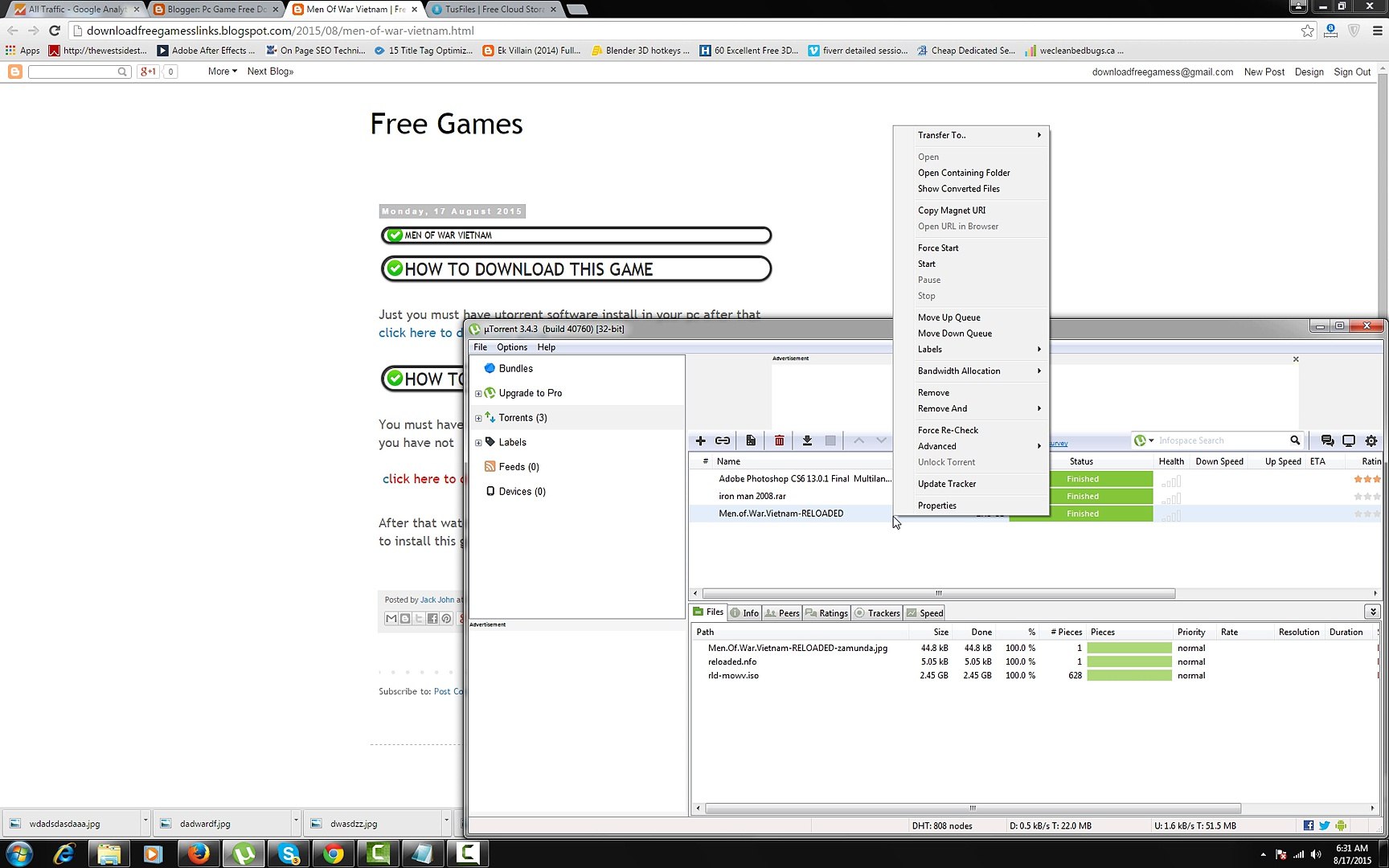1389x868 pixels.
Task: Switch to TusFiles Free Cloud Storage browser tab
Action: [x=494, y=10]
